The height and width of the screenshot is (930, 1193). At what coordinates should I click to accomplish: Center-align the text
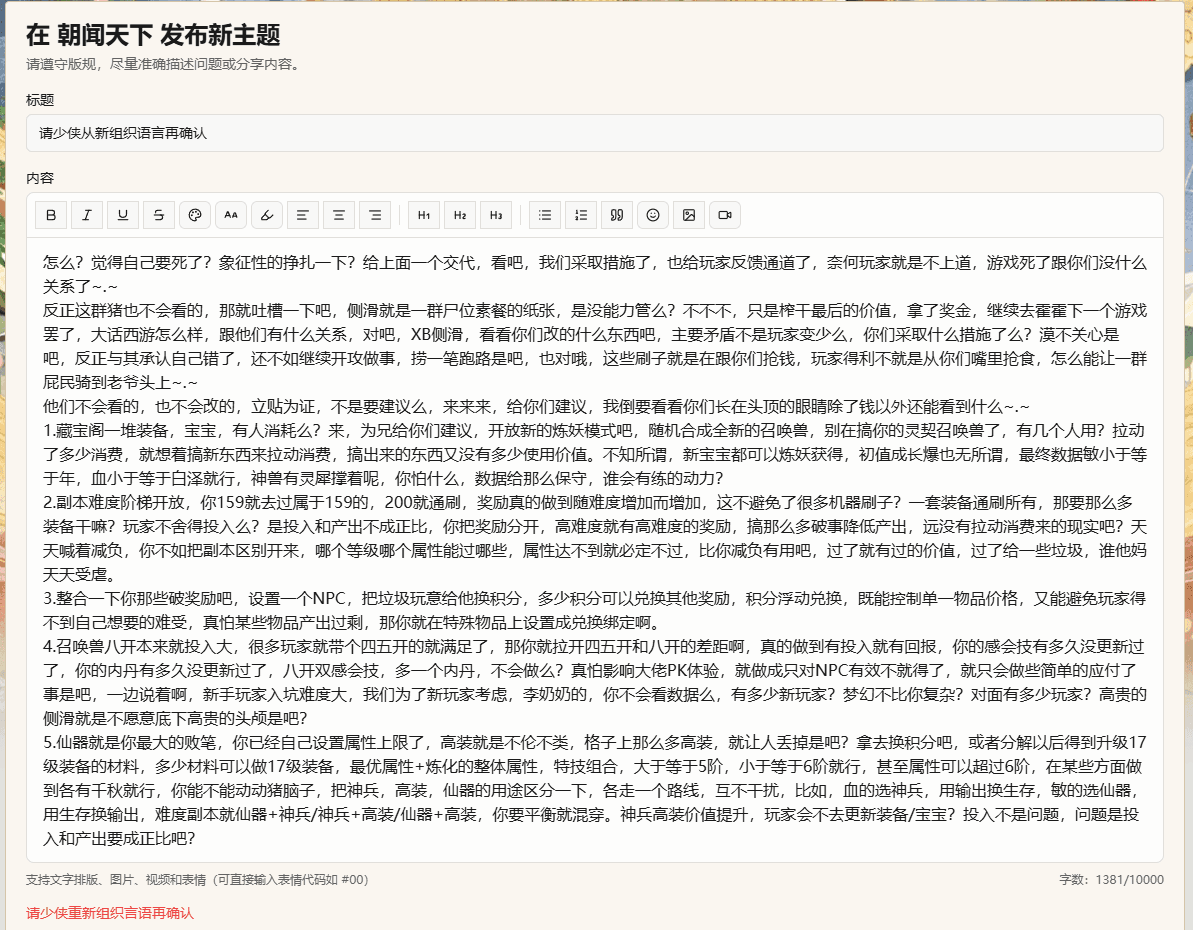[x=339, y=215]
